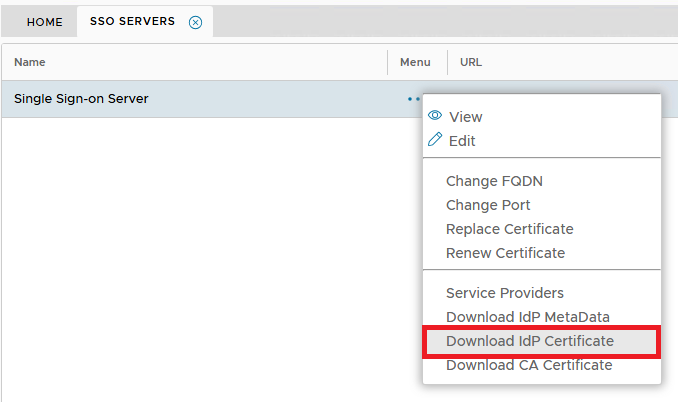Click Download CA Certificate
The image size is (678, 402).
pyautogui.click(x=528, y=365)
